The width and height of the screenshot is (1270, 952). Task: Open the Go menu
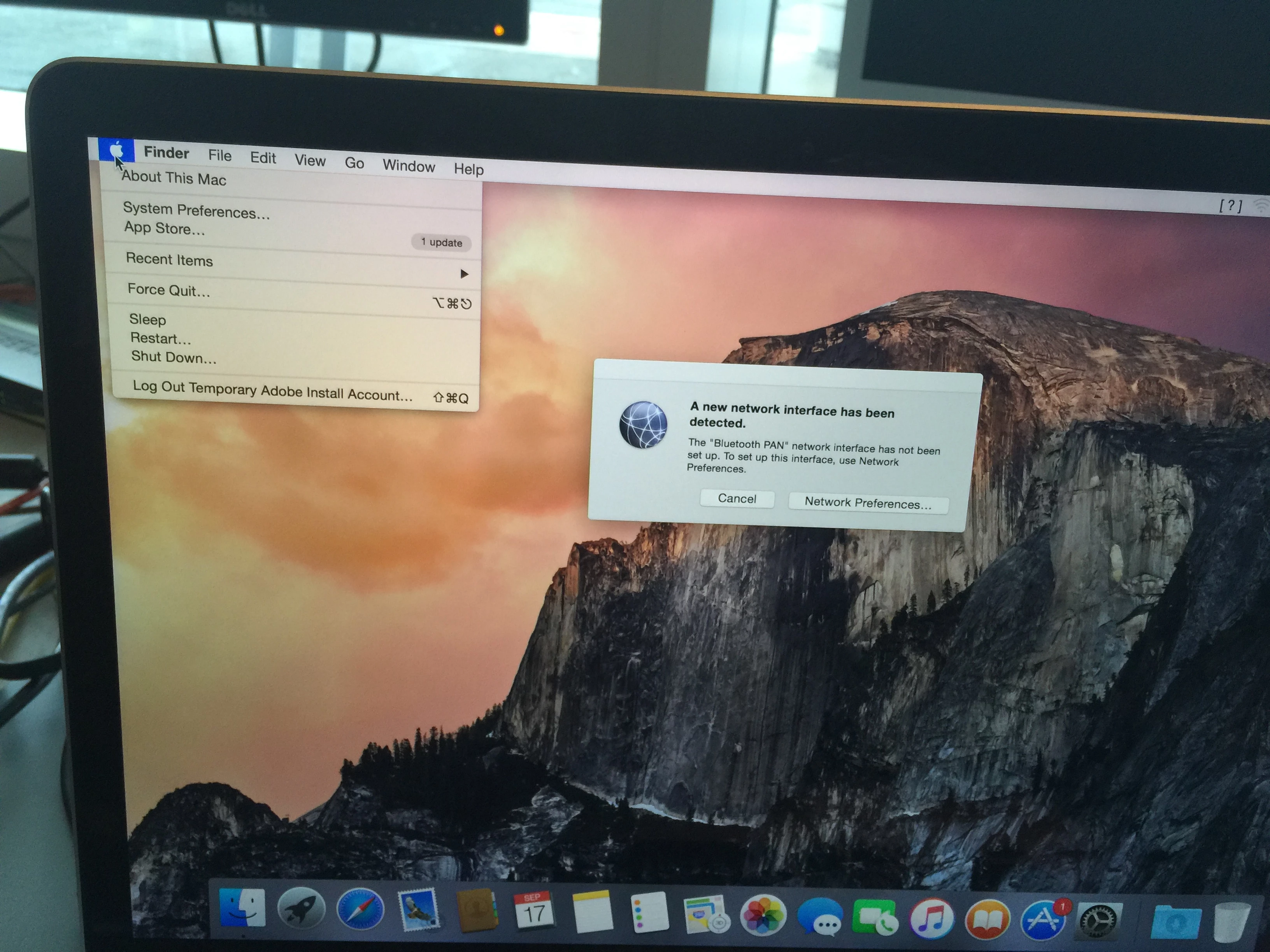click(x=354, y=163)
